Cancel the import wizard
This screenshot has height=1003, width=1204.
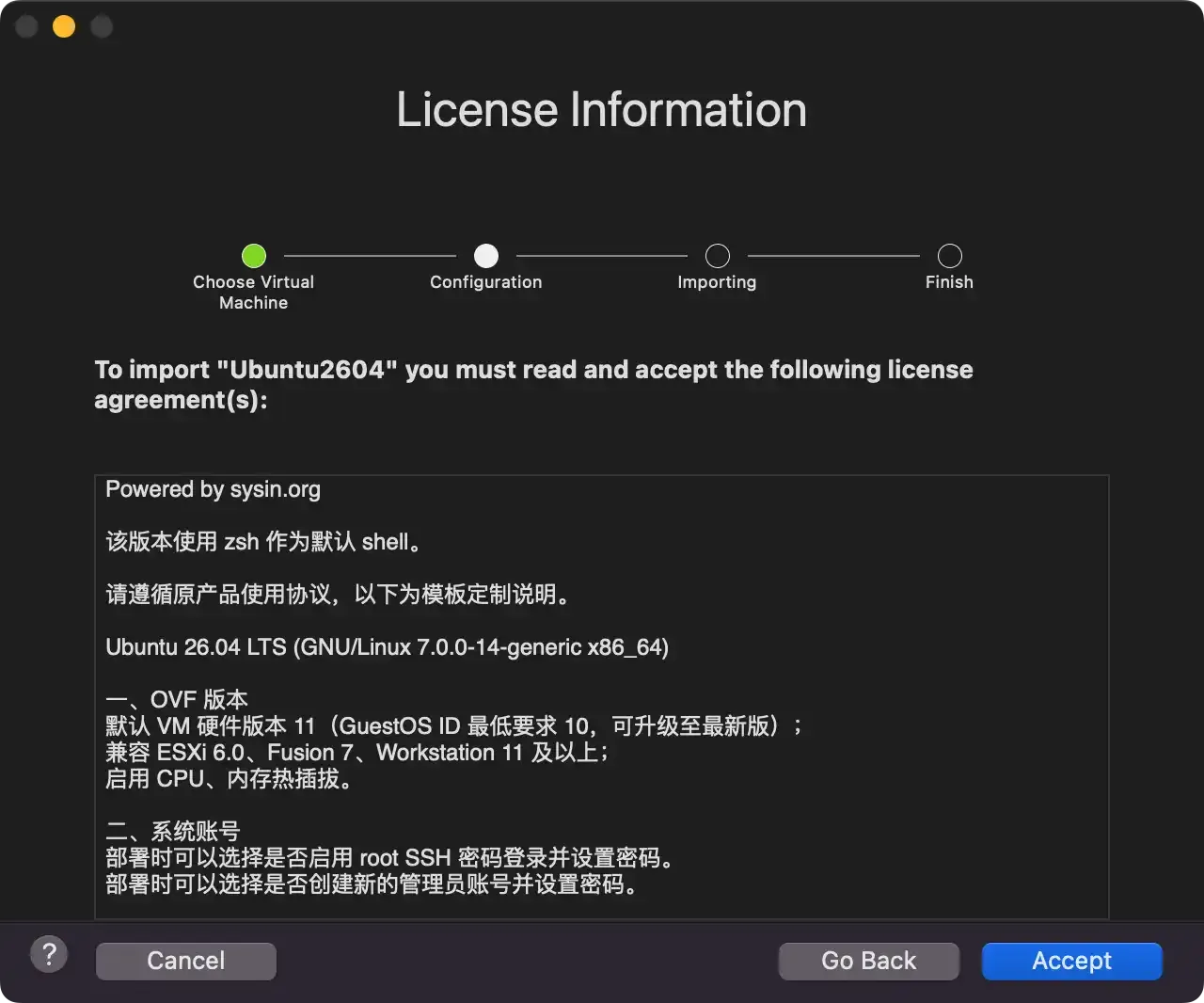click(x=186, y=961)
